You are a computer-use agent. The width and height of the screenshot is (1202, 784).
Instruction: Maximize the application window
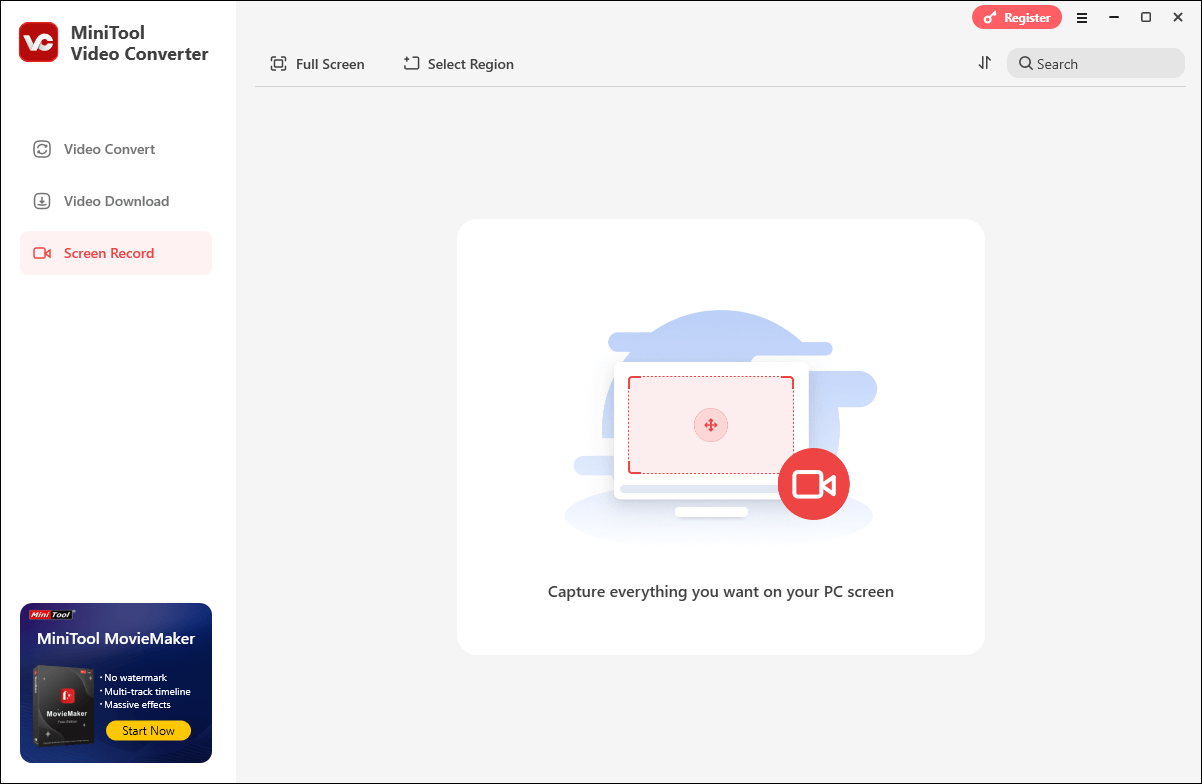1146,18
